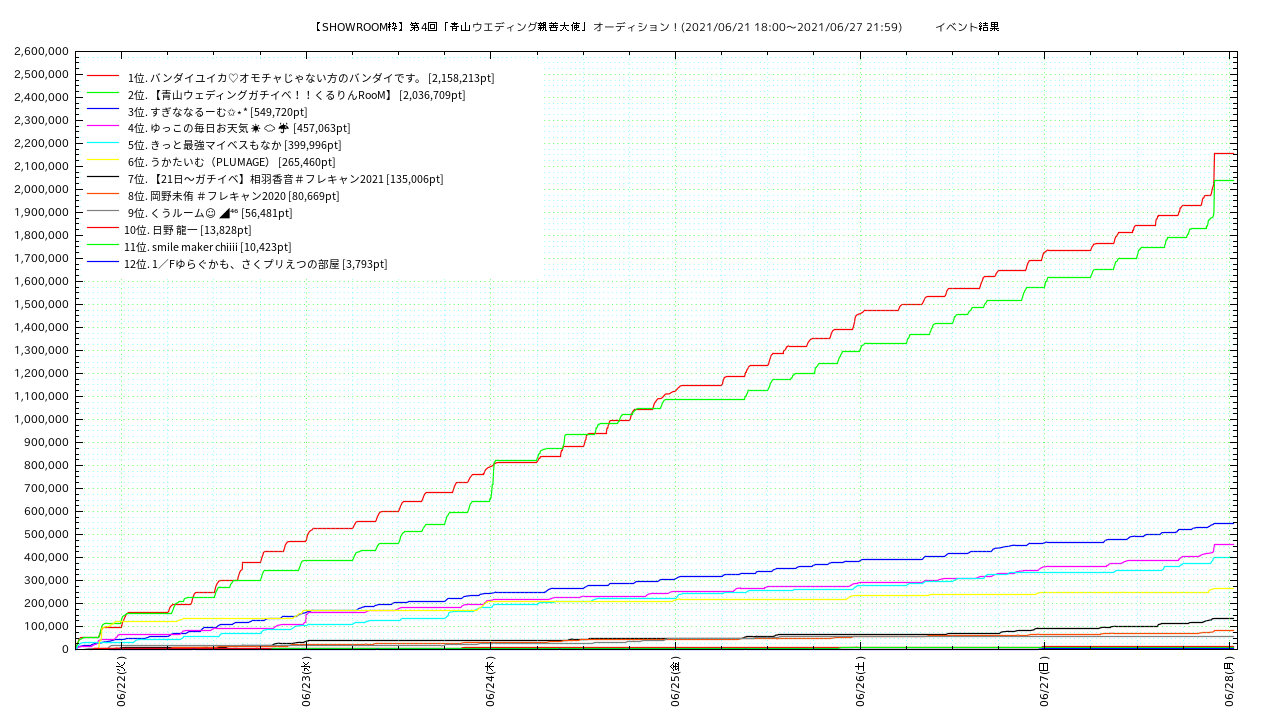
Task: Click the 11位 smile maker chiiii legend entry
Action: [207, 247]
